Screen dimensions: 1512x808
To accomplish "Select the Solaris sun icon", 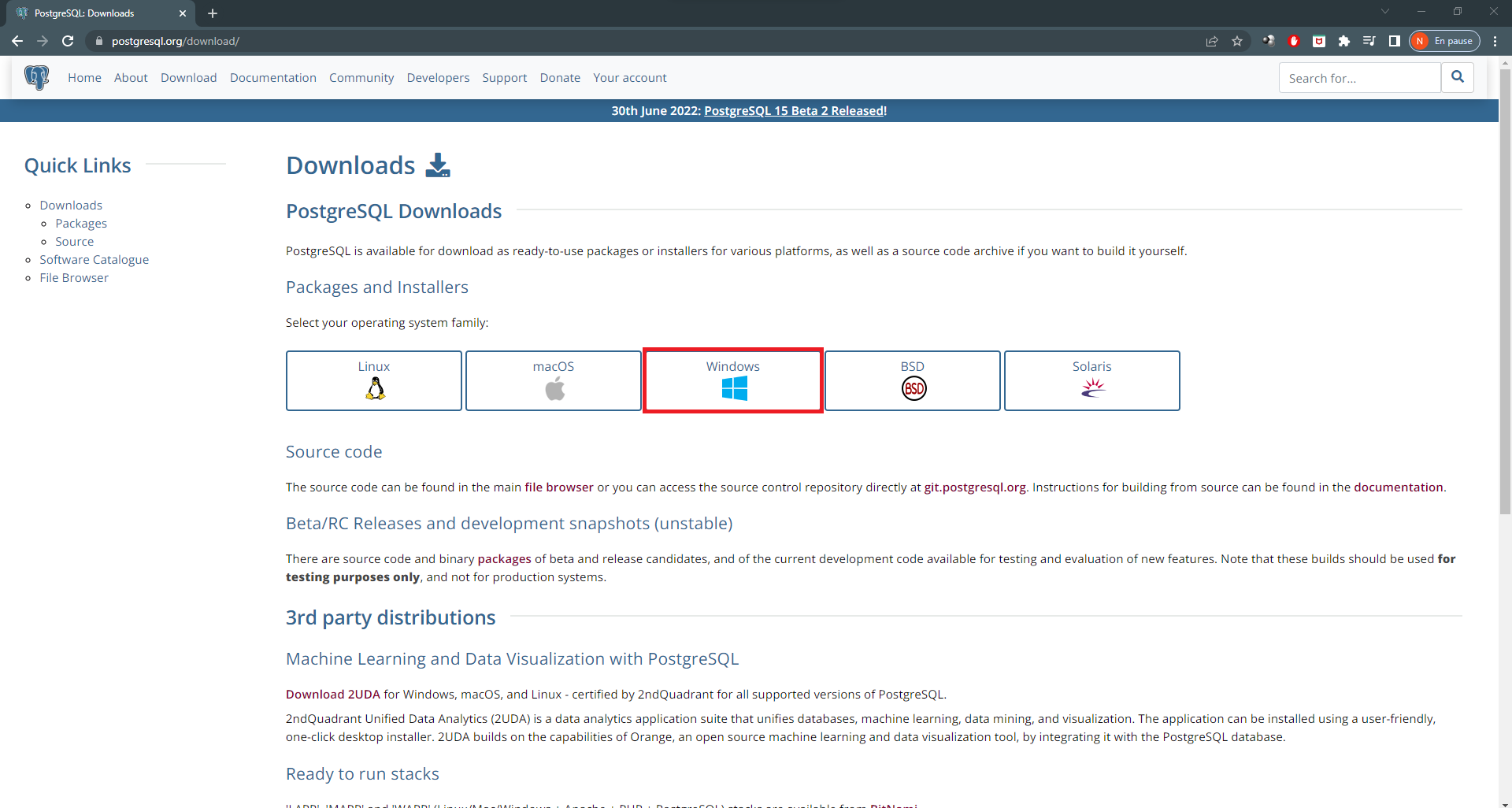I will (1091, 388).
